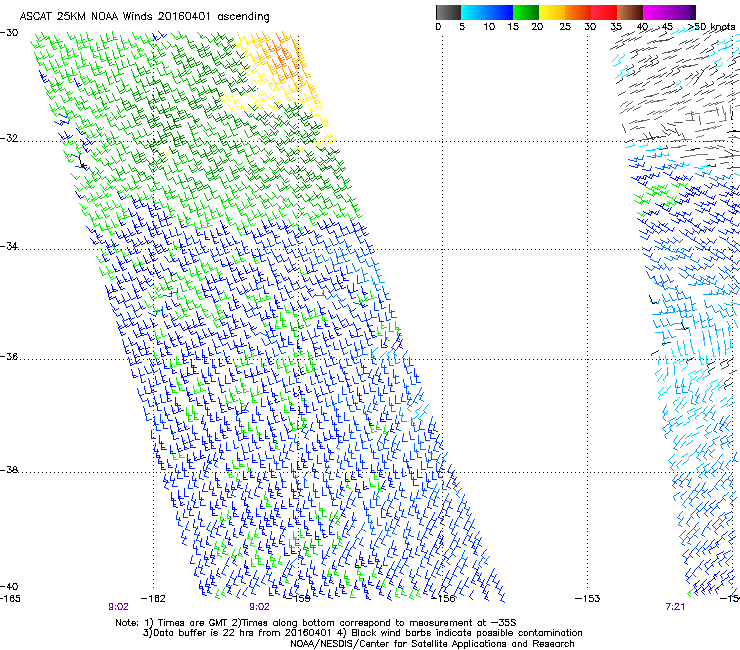Click the longitude label '-153'
This screenshot has height=650, width=740.
point(588,599)
